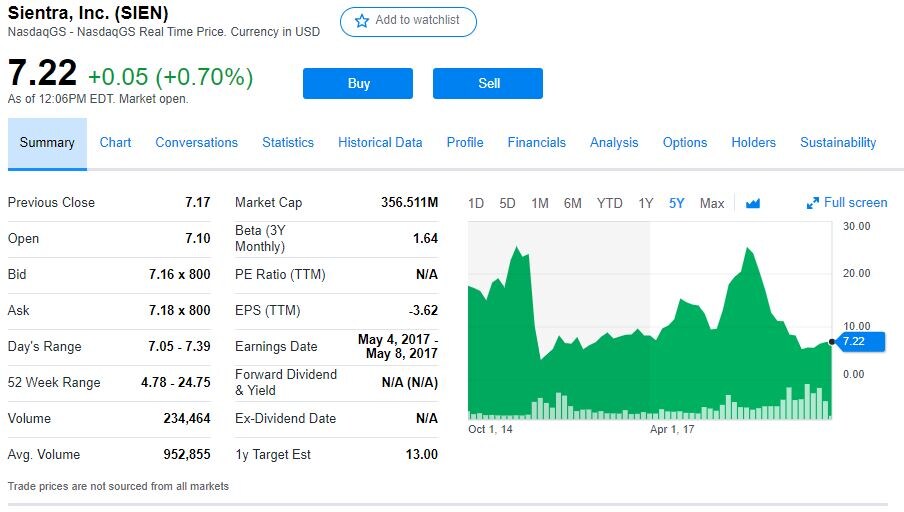Click the Volume value 234,464
904x512 pixels.
coord(187,419)
